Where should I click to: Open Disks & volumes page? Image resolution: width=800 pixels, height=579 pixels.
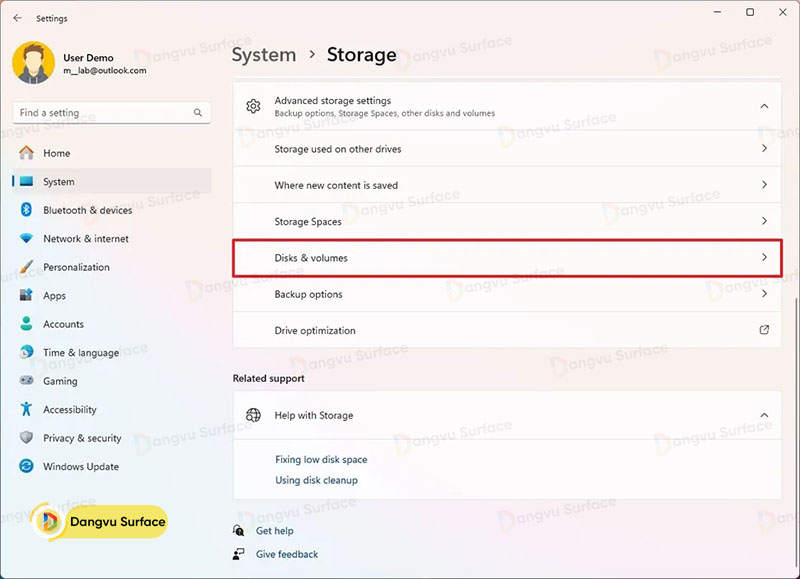click(507, 258)
